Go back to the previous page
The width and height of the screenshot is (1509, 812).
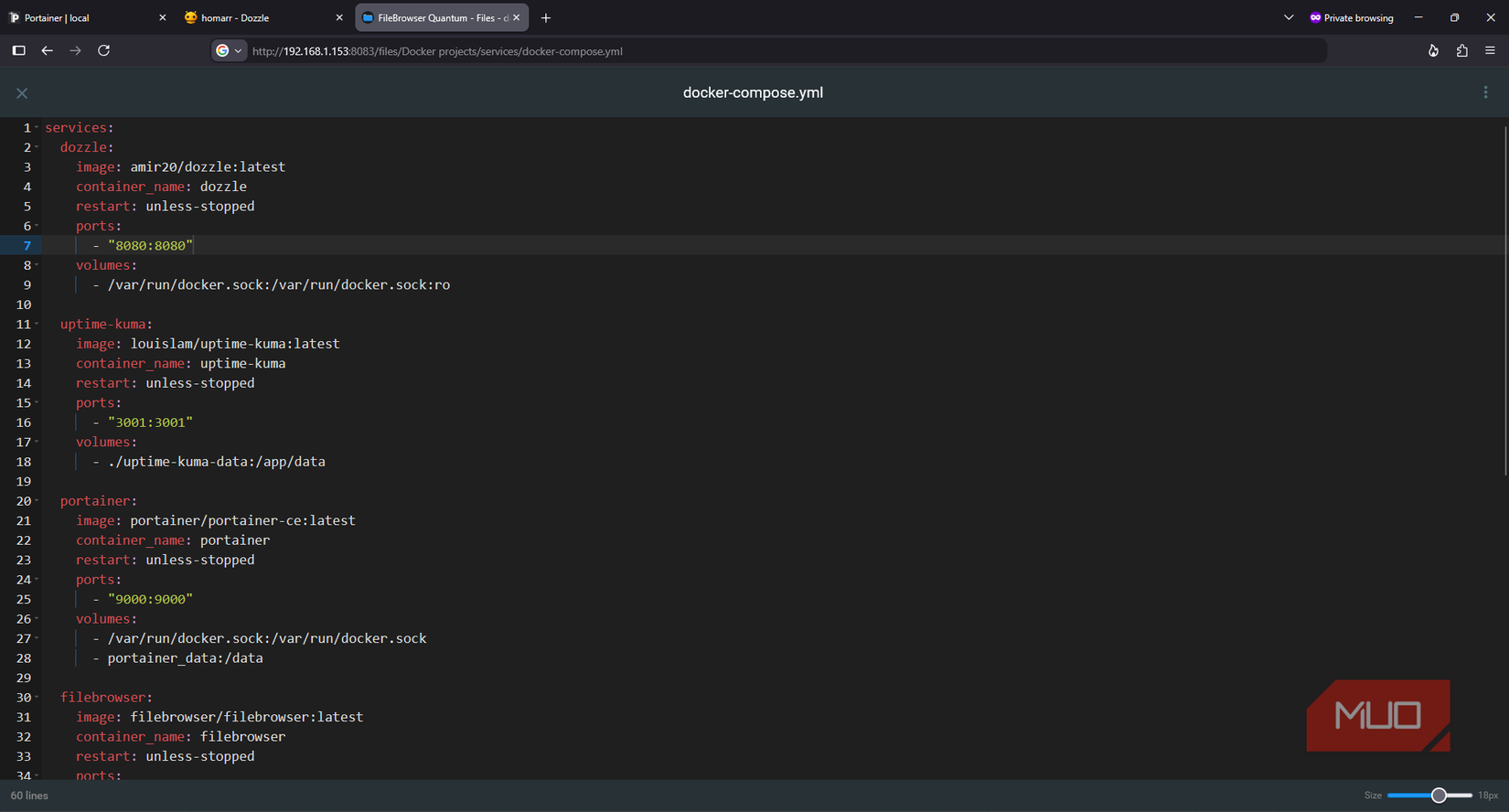click(x=47, y=50)
